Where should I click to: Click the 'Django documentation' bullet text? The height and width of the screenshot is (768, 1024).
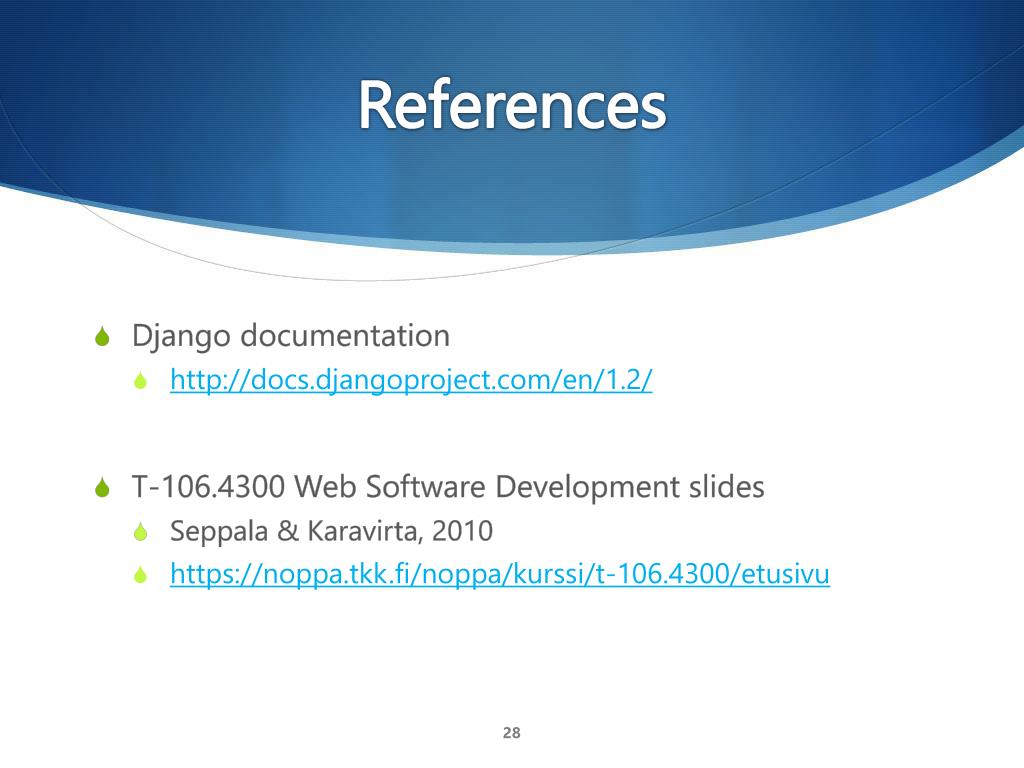pos(291,336)
